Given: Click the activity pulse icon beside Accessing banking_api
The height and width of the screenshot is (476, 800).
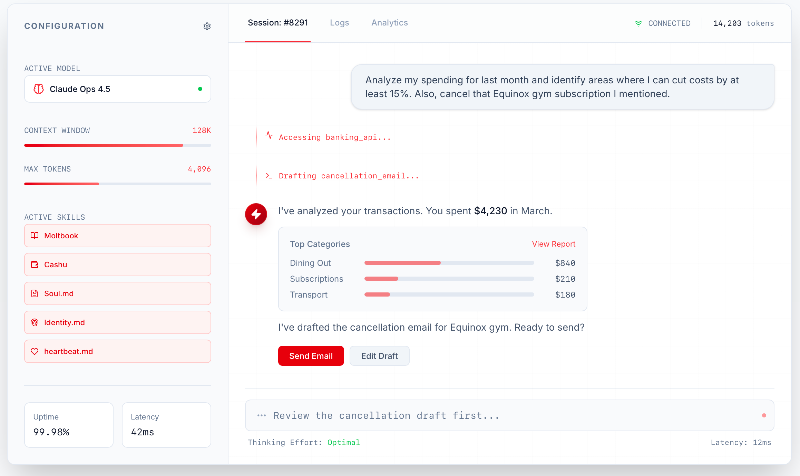Looking at the screenshot, I should point(268,137).
